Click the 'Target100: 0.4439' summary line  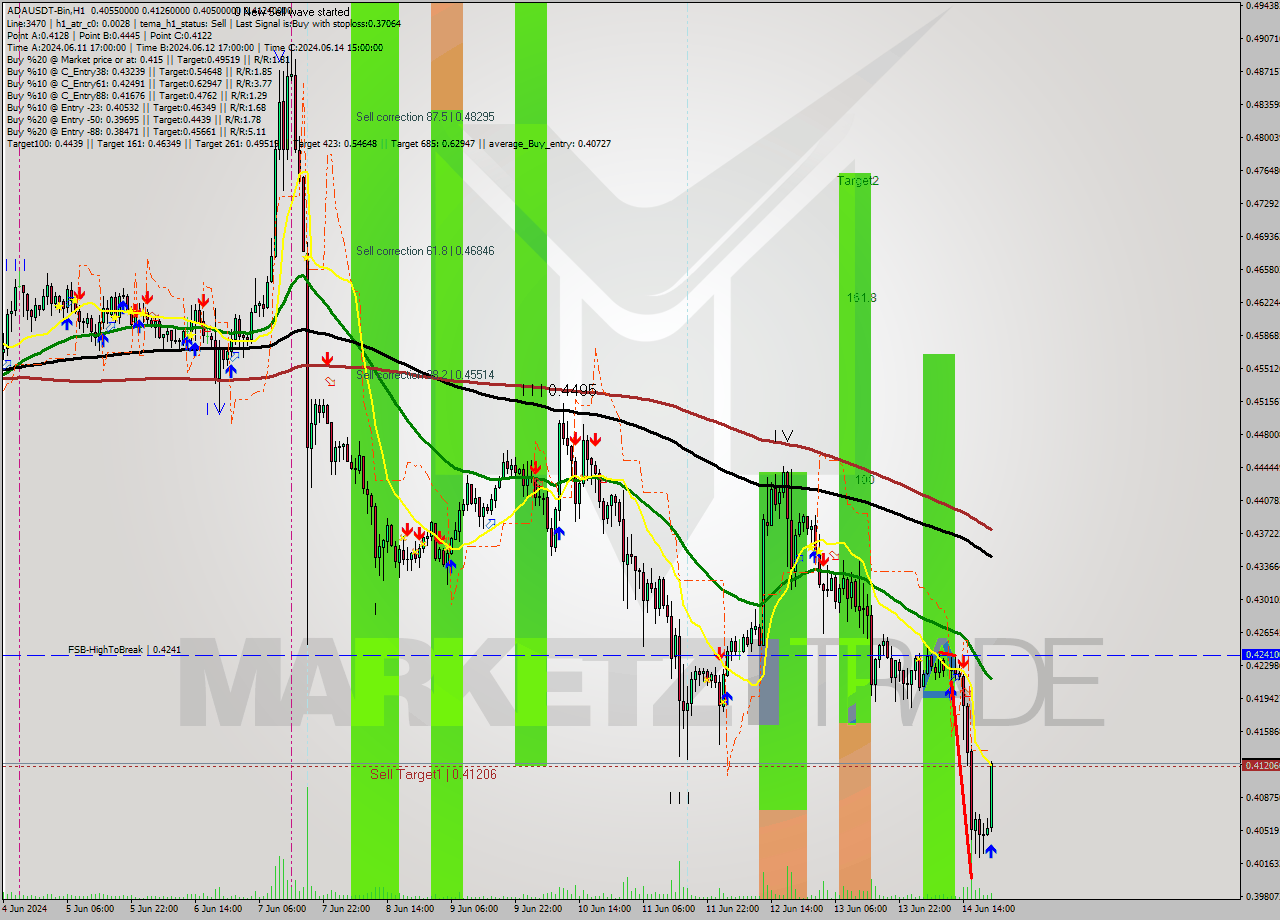point(308,143)
